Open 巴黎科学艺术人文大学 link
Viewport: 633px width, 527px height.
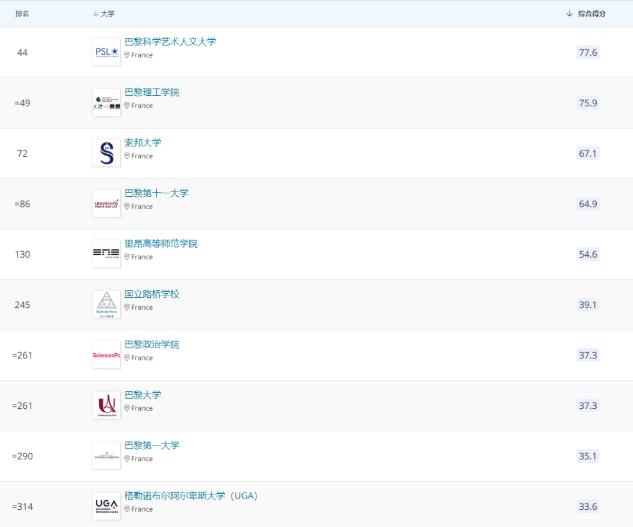click(x=170, y=42)
